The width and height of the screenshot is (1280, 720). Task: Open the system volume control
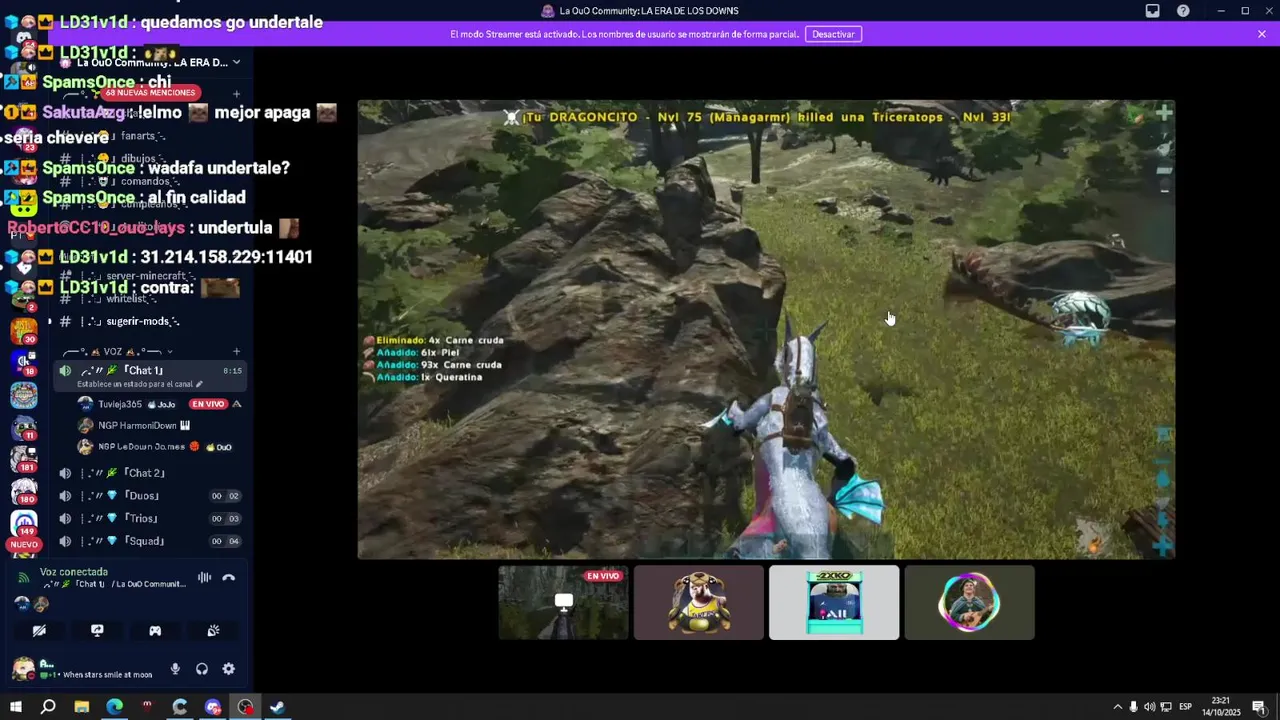(1149, 707)
